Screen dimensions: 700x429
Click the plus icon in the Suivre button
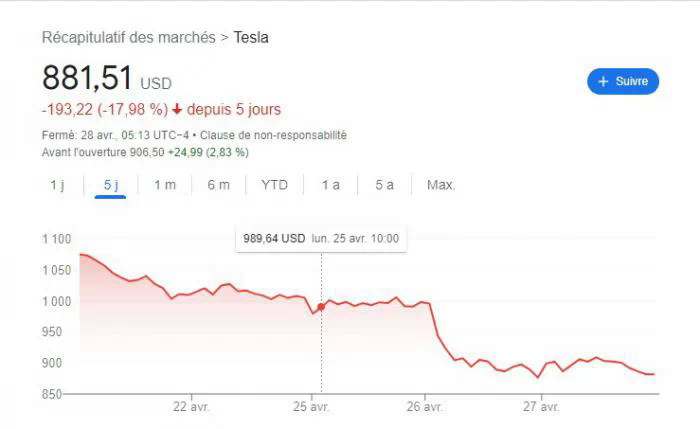[603, 82]
